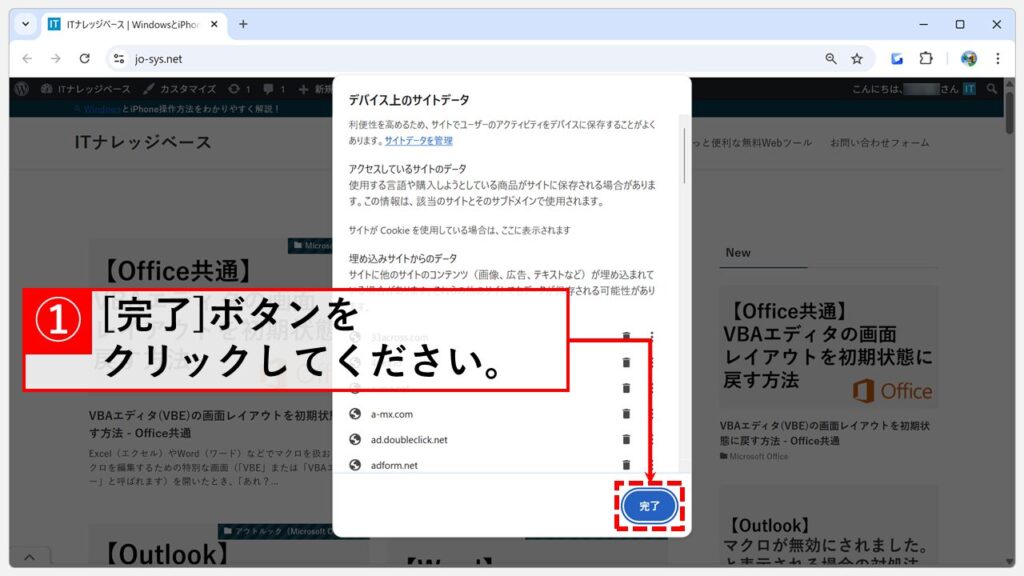Screen dimensions: 1024x576
Task: Open the comments bubble in admin bar
Action: 274,89
